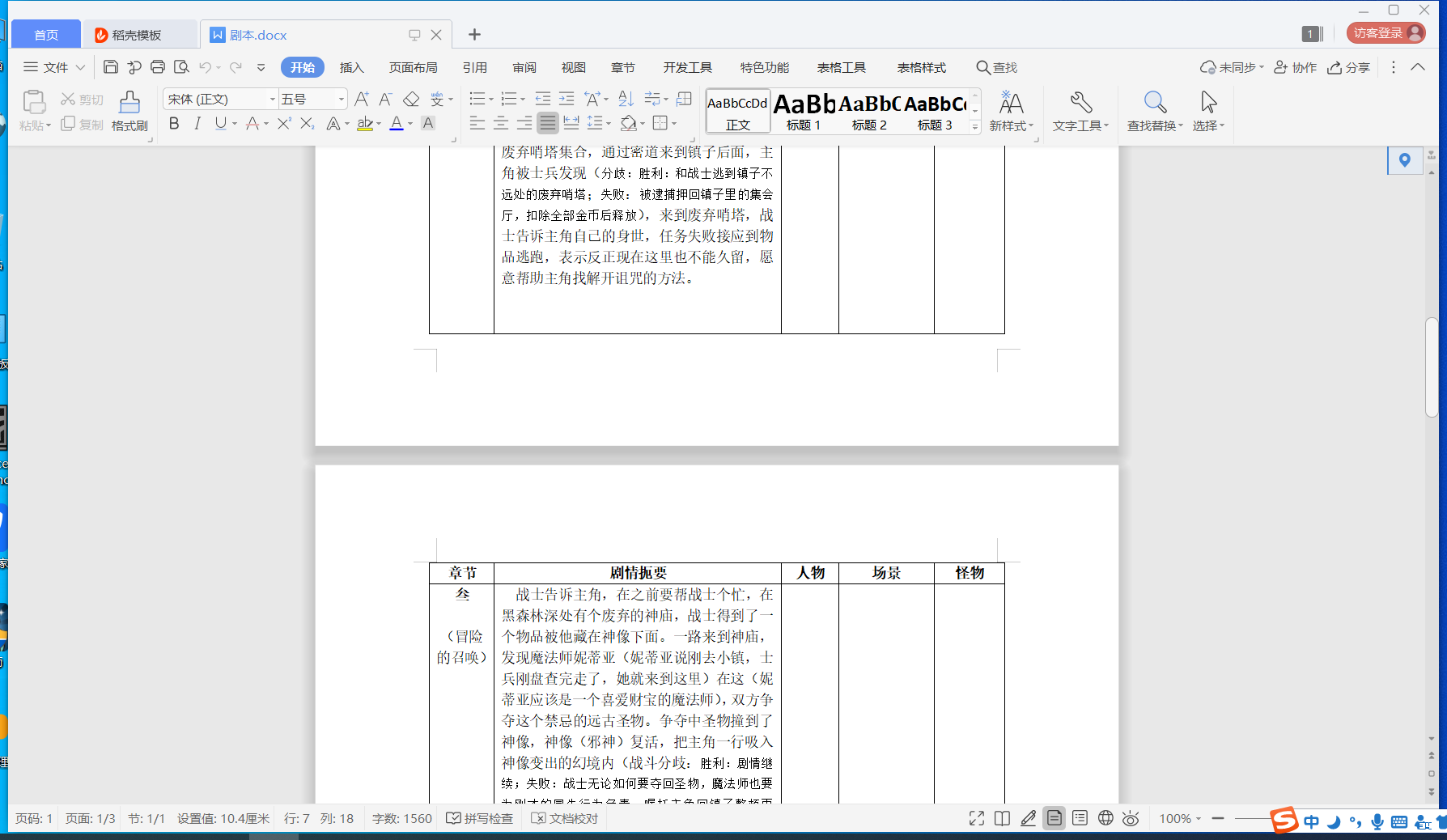The height and width of the screenshot is (840, 1447).
Task: Click the 分享 share button
Action: coord(1349,67)
